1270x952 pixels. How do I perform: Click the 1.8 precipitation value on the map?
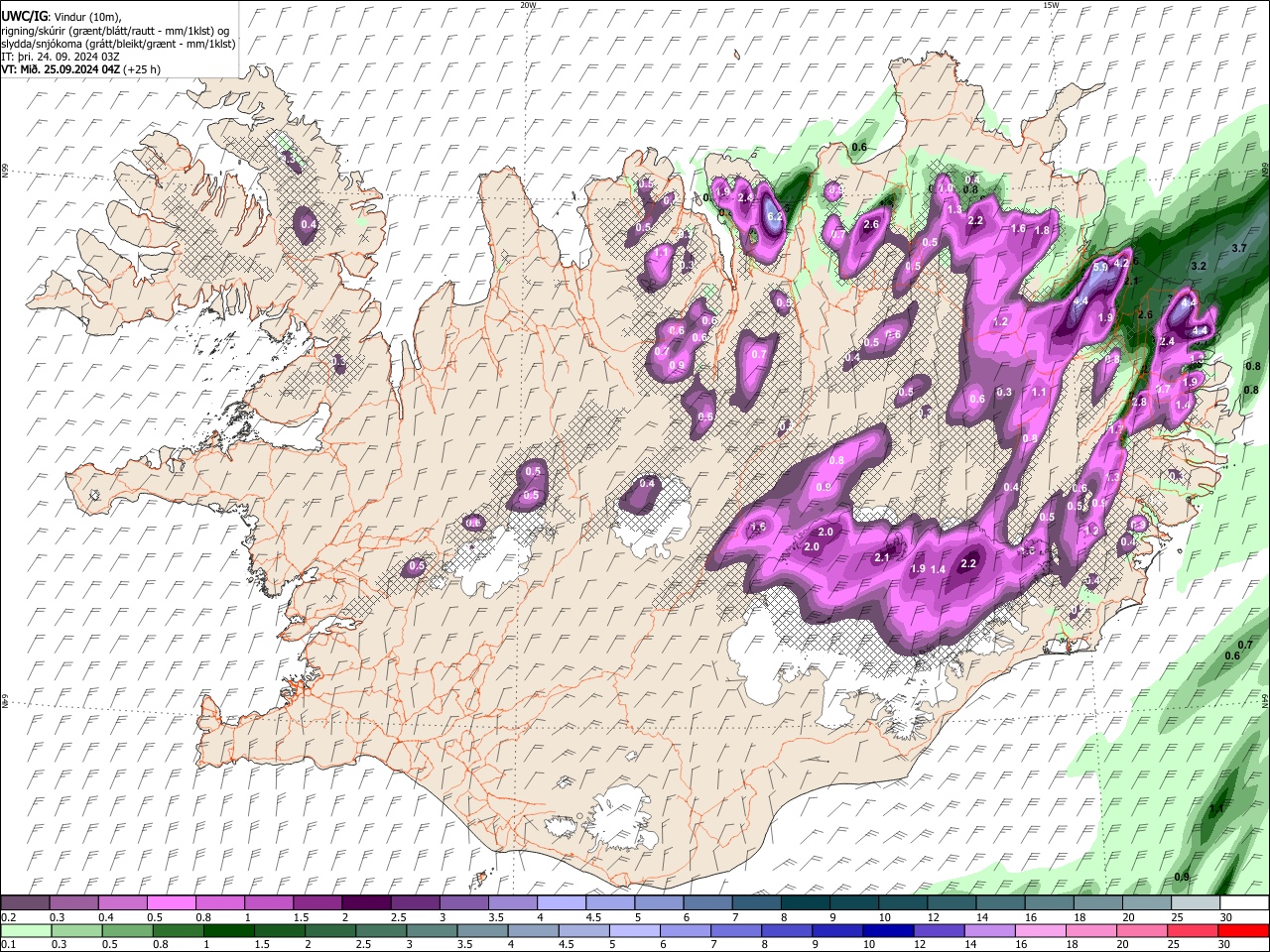(x=1042, y=230)
